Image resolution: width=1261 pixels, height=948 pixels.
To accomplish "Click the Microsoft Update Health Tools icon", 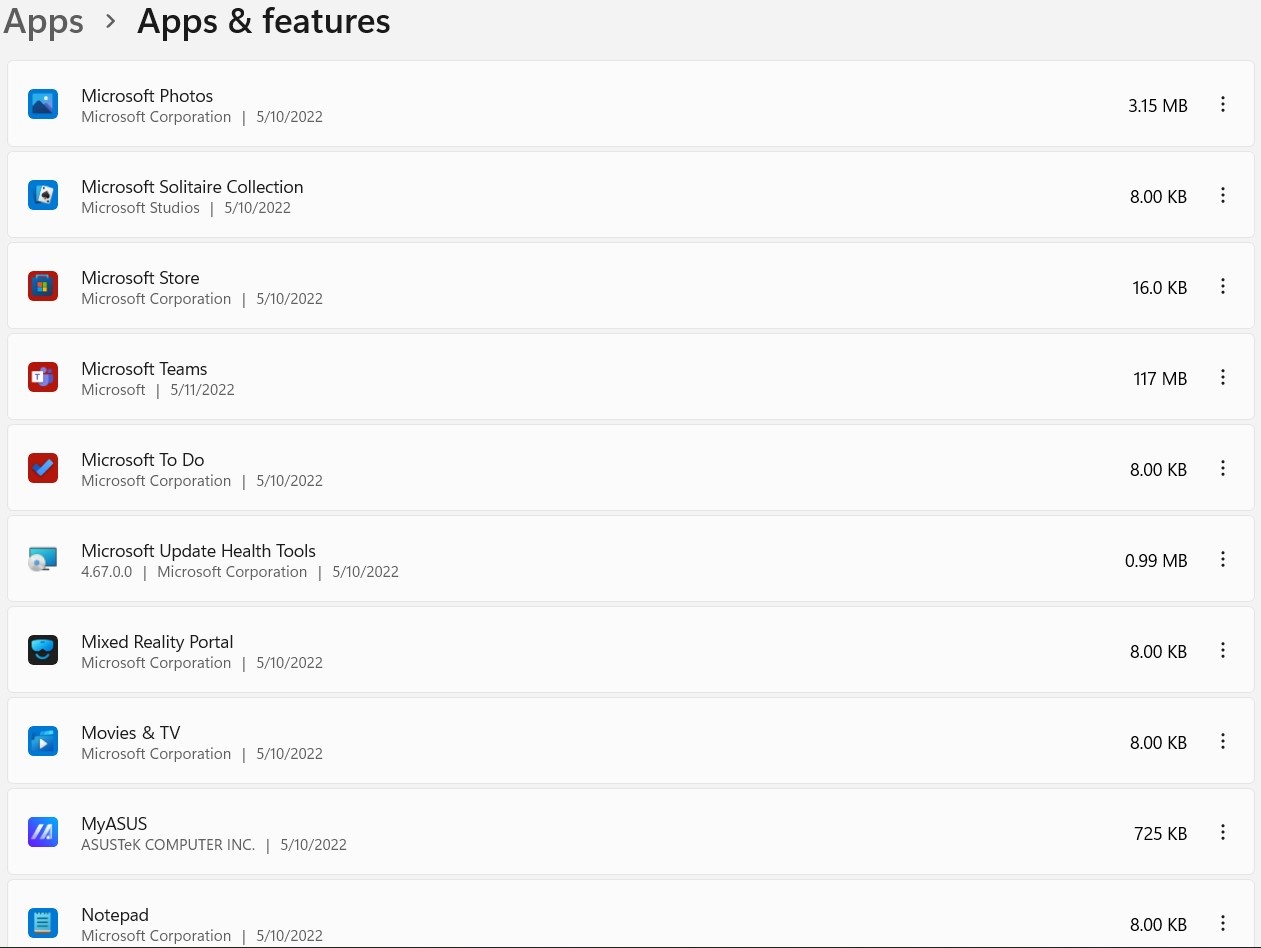I will [x=43, y=559].
